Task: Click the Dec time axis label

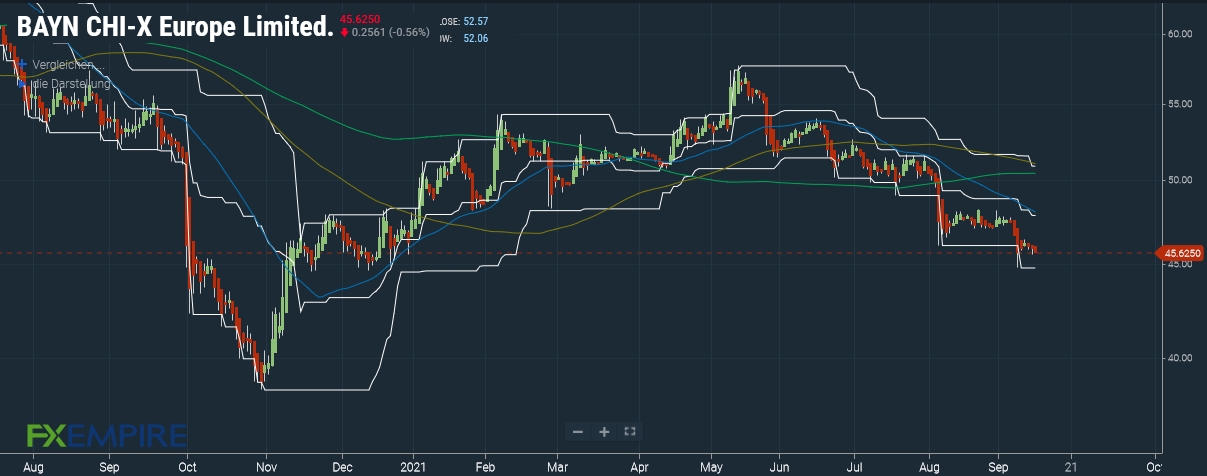Action: click(342, 466)
